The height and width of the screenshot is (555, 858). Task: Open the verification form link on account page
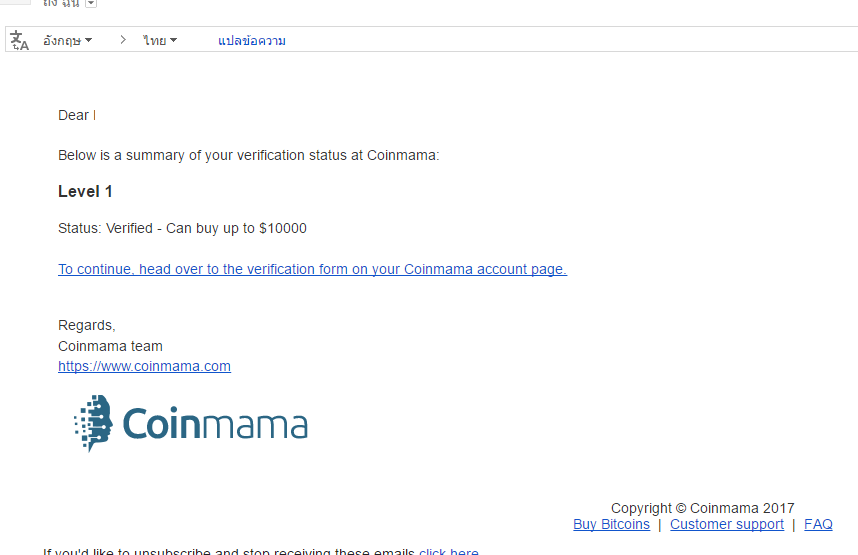pyautogui.click(x=312, y=269)
